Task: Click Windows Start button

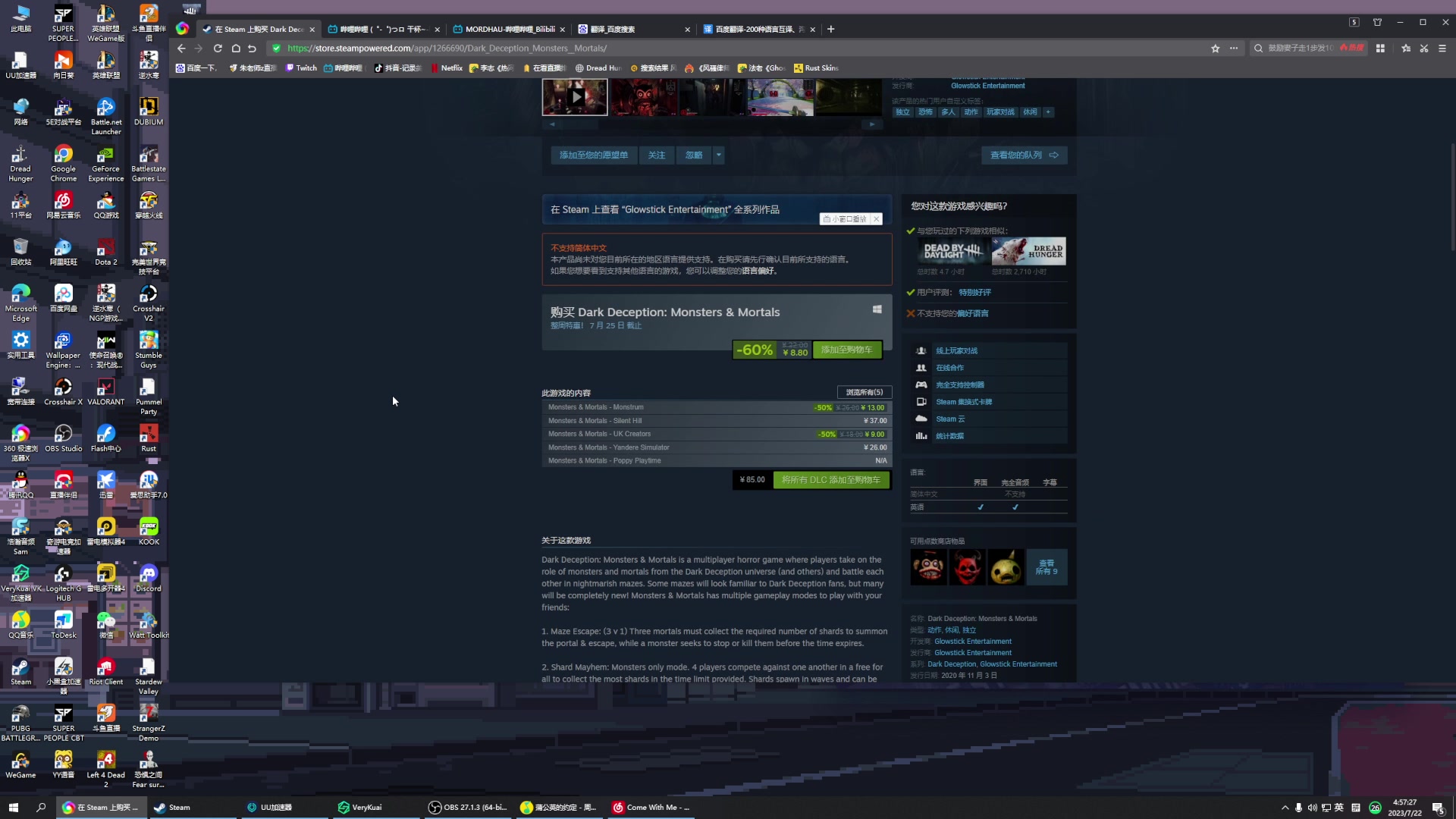Action: (13, 808)
